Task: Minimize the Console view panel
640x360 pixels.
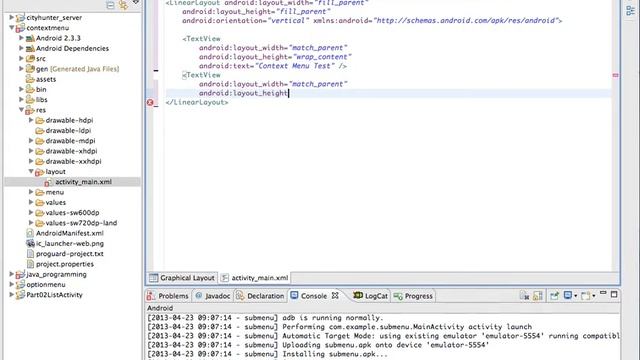Action: [603, 293]
